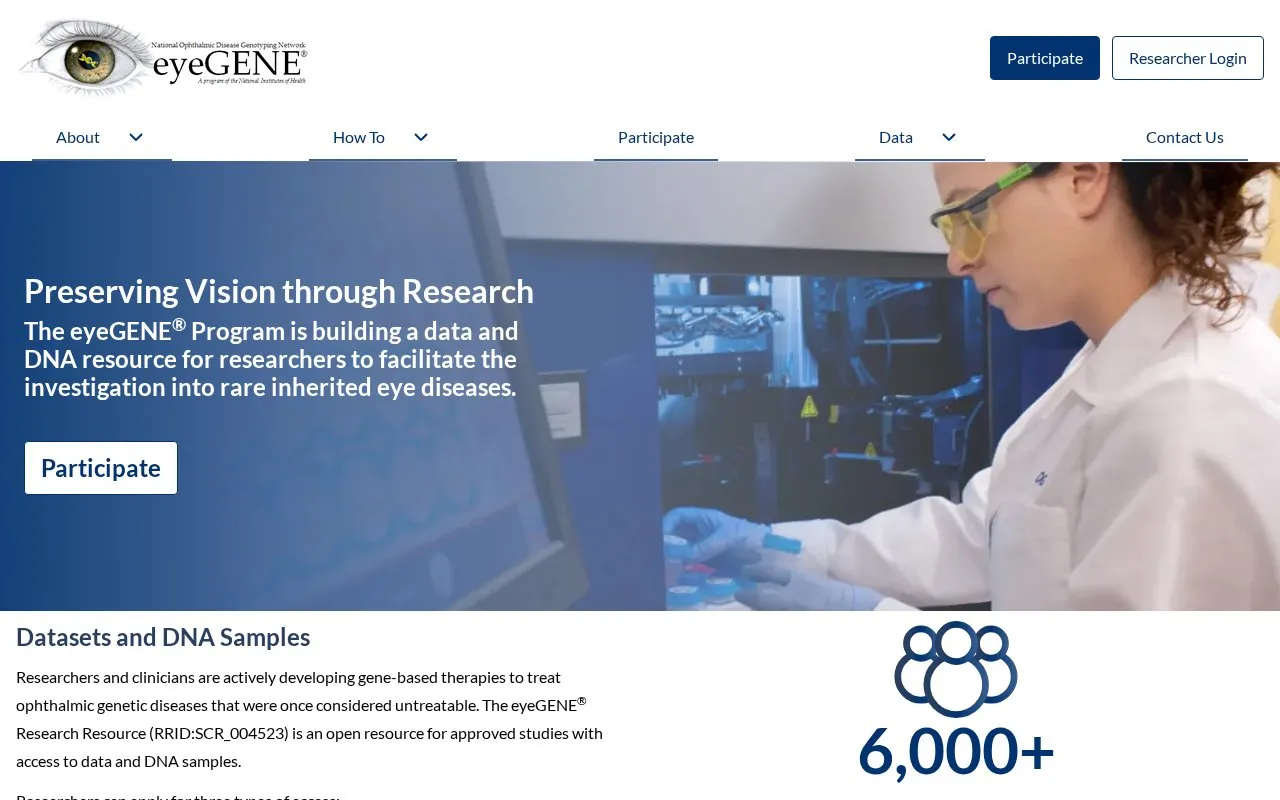Viewport: 1280px width, 800px height.
Task: Click the Preserving Vision through Research heading
Action: coord(279,291)
